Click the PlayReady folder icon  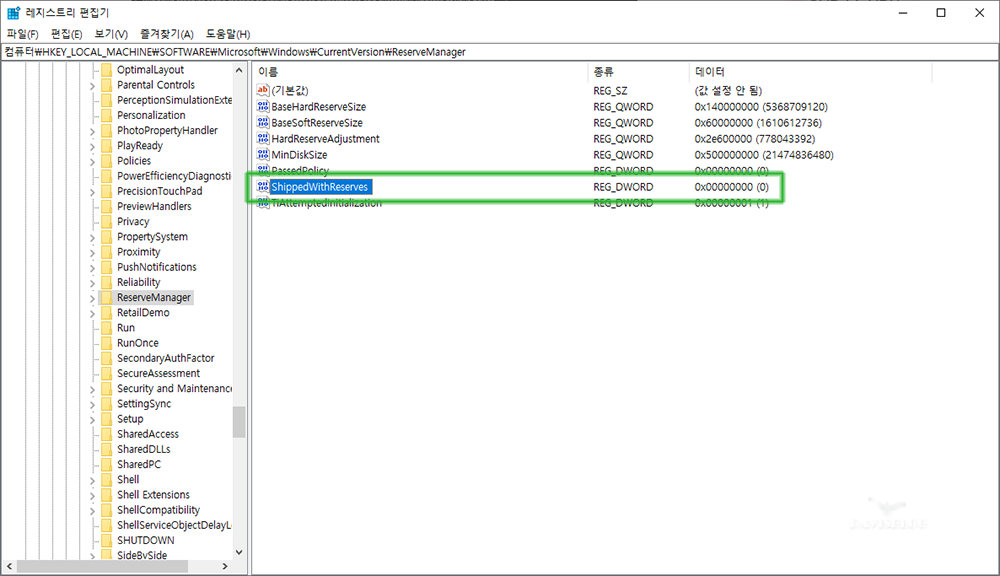tap(107, 145)
